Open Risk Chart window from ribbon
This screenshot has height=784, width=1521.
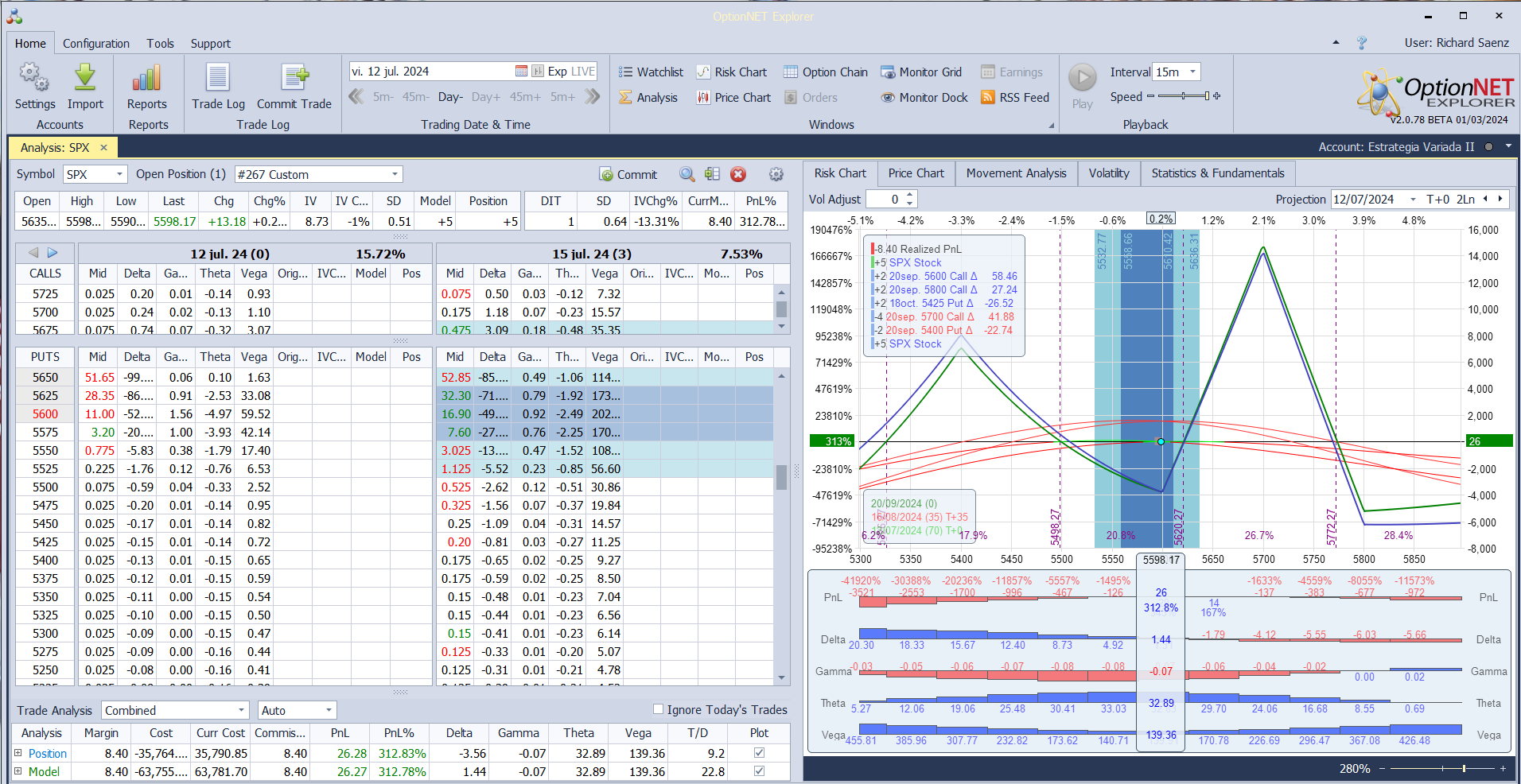pyautogui.click(x=732, y=72)
